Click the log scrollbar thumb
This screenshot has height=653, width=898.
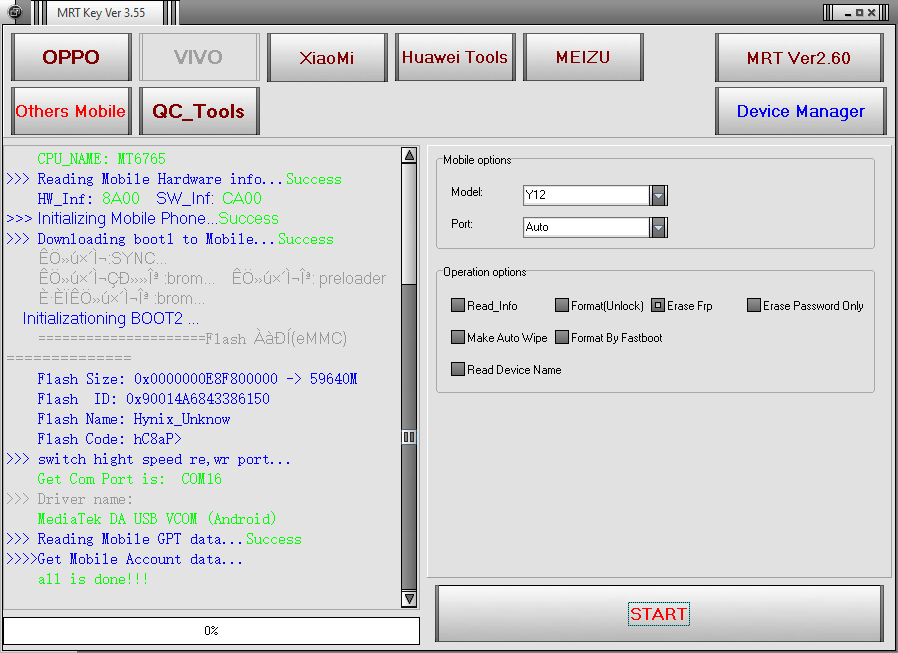coord(409,436)
